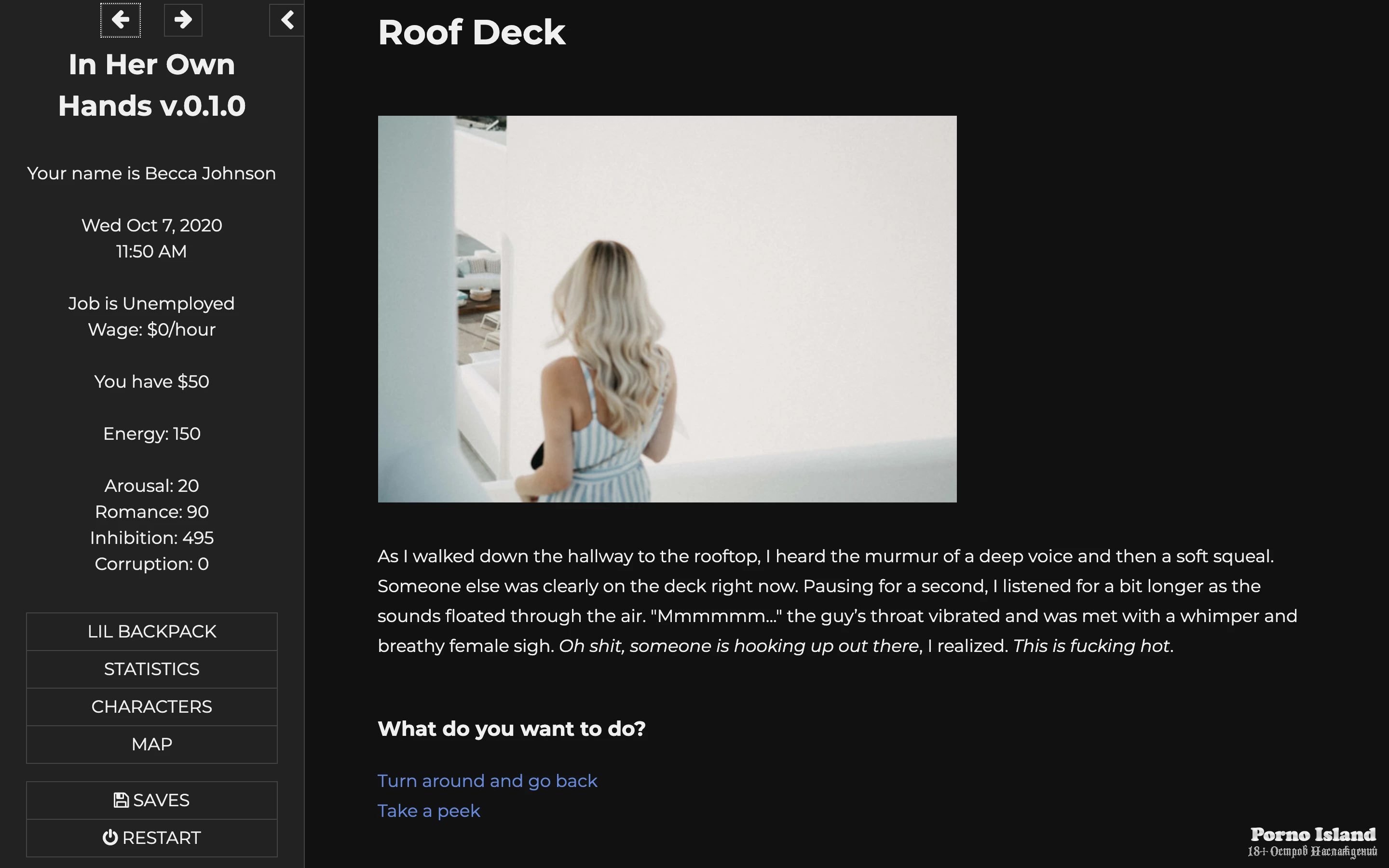1389x868 pixels.
Task: Click the "Wed Oct 7, 2020" date display
Action: coord(151,225)
